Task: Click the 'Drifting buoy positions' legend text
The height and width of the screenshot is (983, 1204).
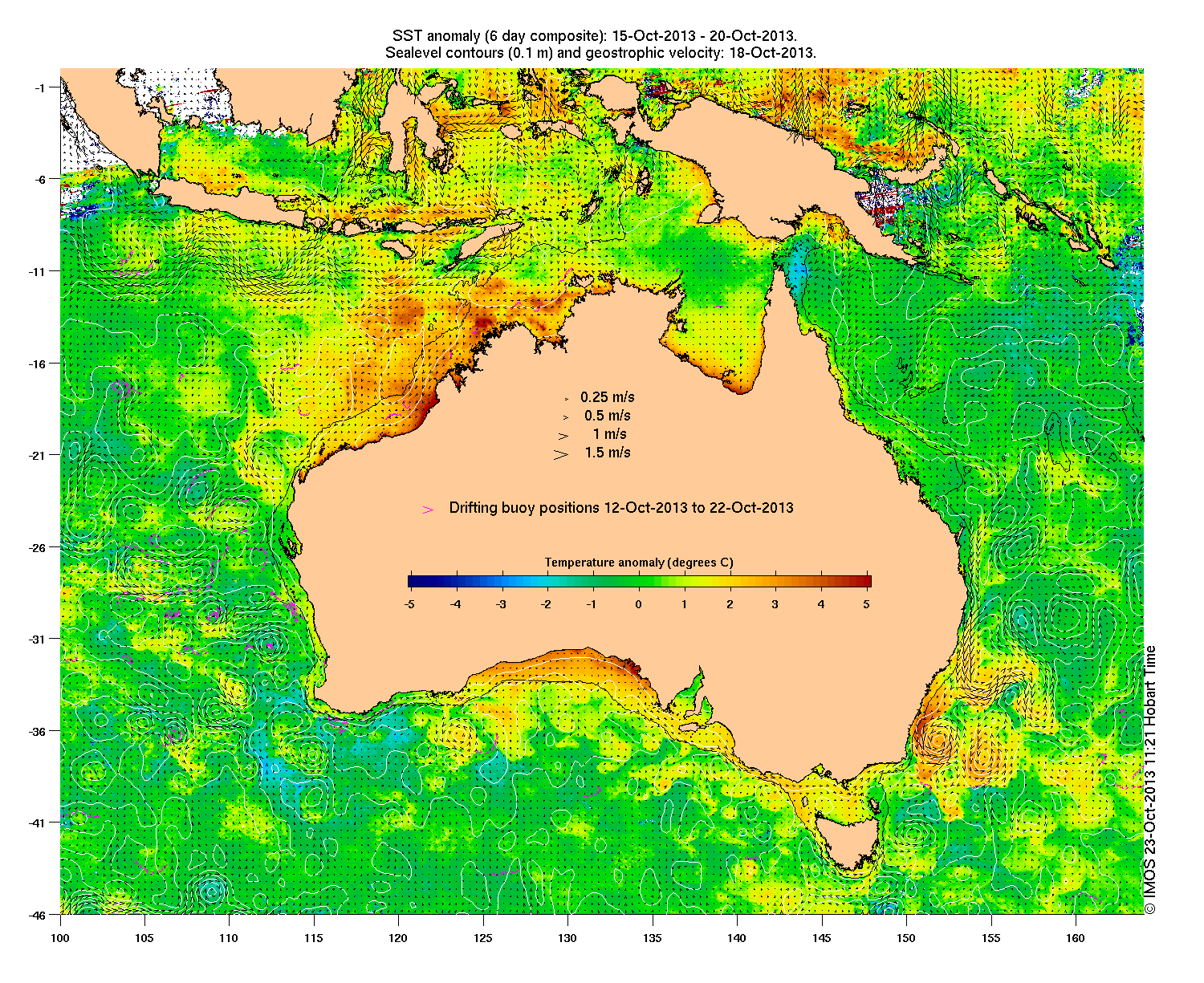Action: tap(621, 508)
